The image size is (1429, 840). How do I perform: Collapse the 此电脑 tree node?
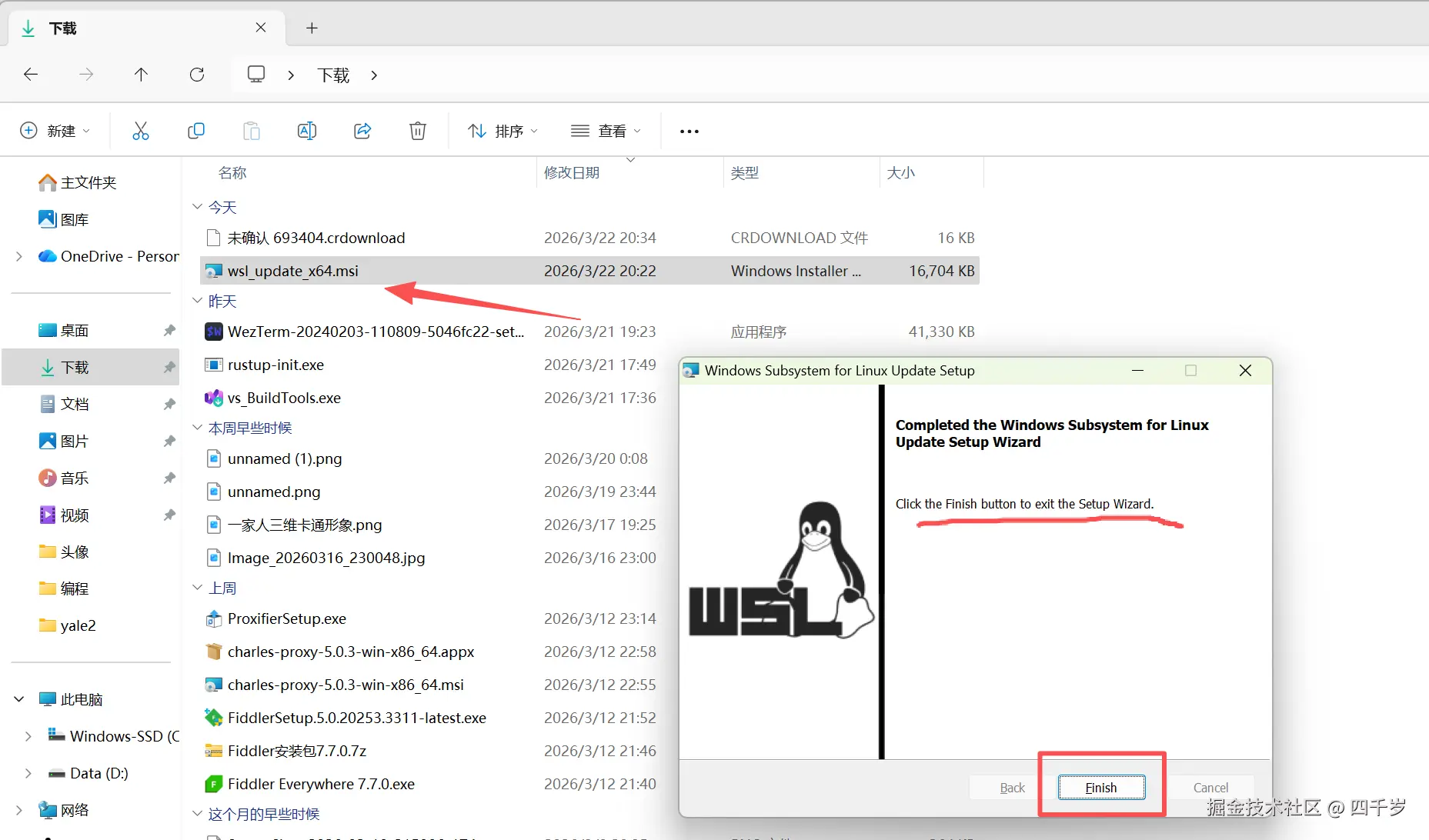(19, 699)
